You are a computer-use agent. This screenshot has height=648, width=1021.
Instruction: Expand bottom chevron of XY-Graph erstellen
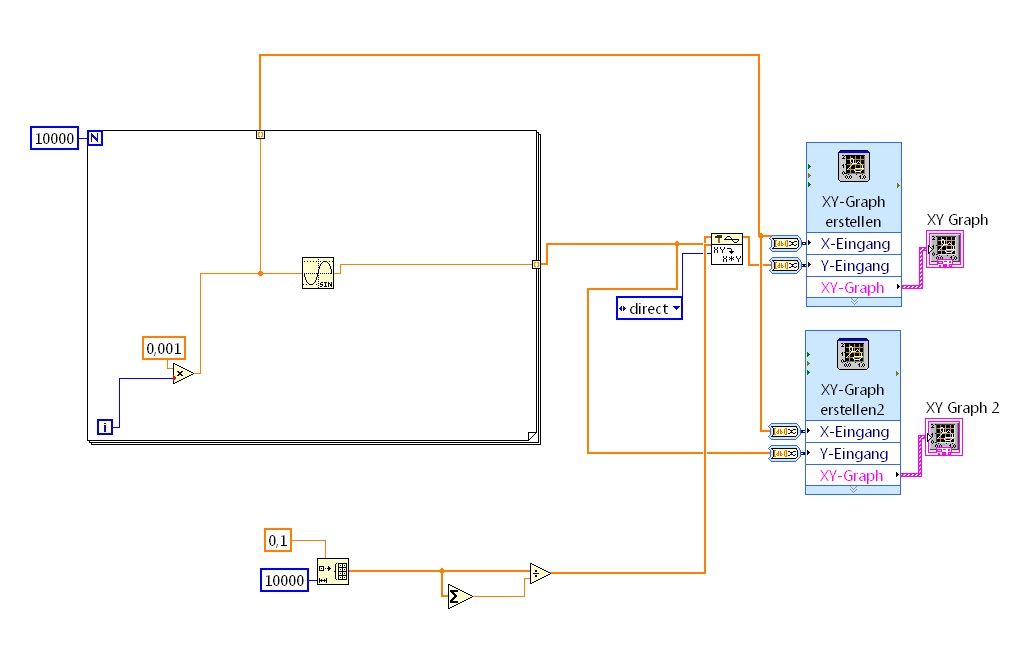pos(854,302)
